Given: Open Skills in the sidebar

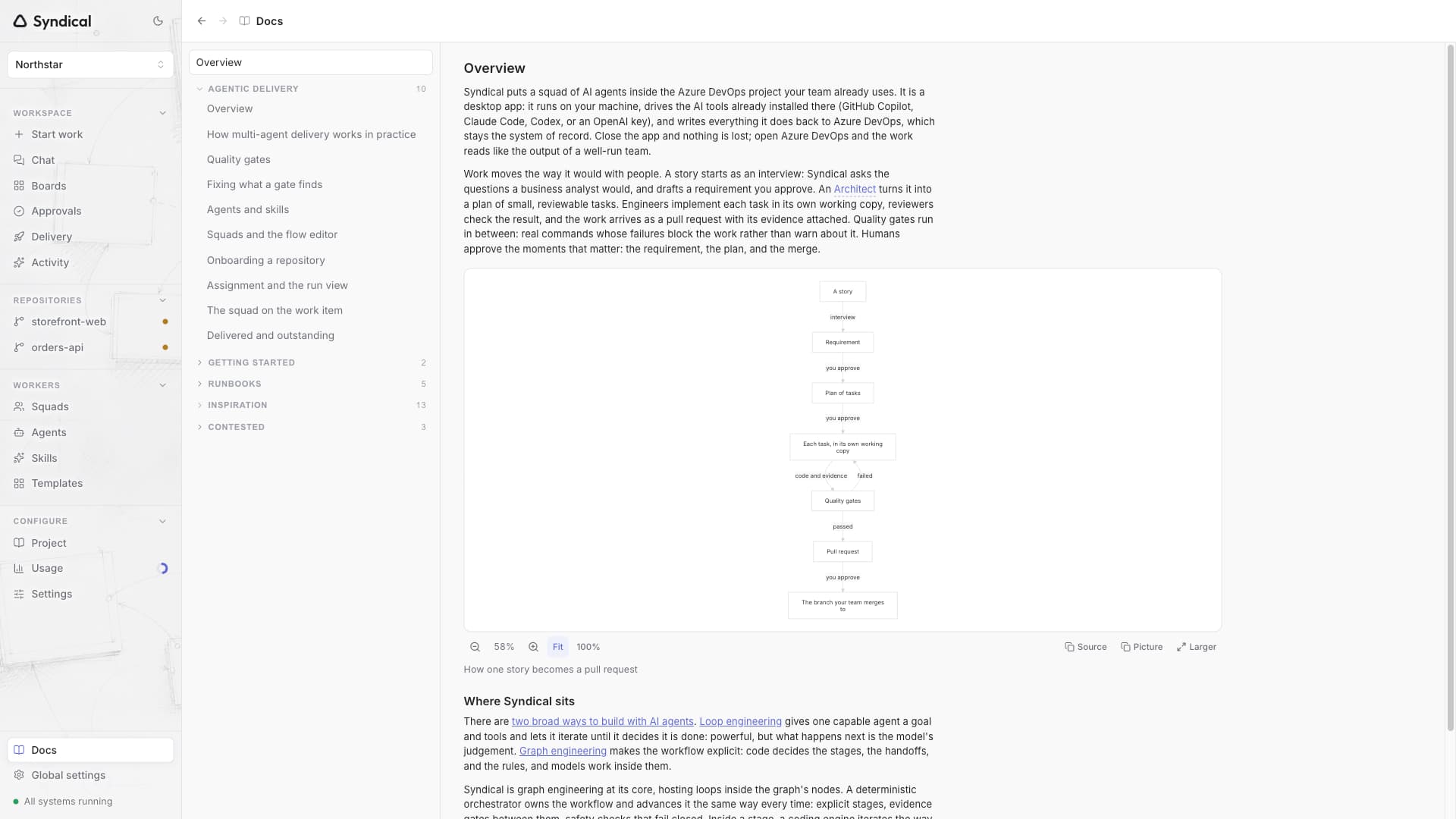Looking at the screenshot, I should tap(90, 458).
